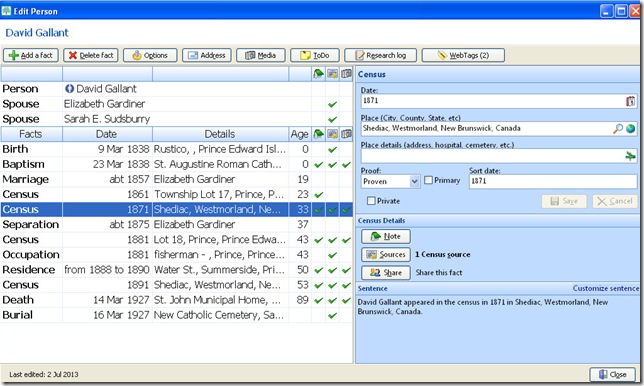Click the source checkmark in Birth row
The width and height of the screenshot is (644, 386).
pos(332,149)
